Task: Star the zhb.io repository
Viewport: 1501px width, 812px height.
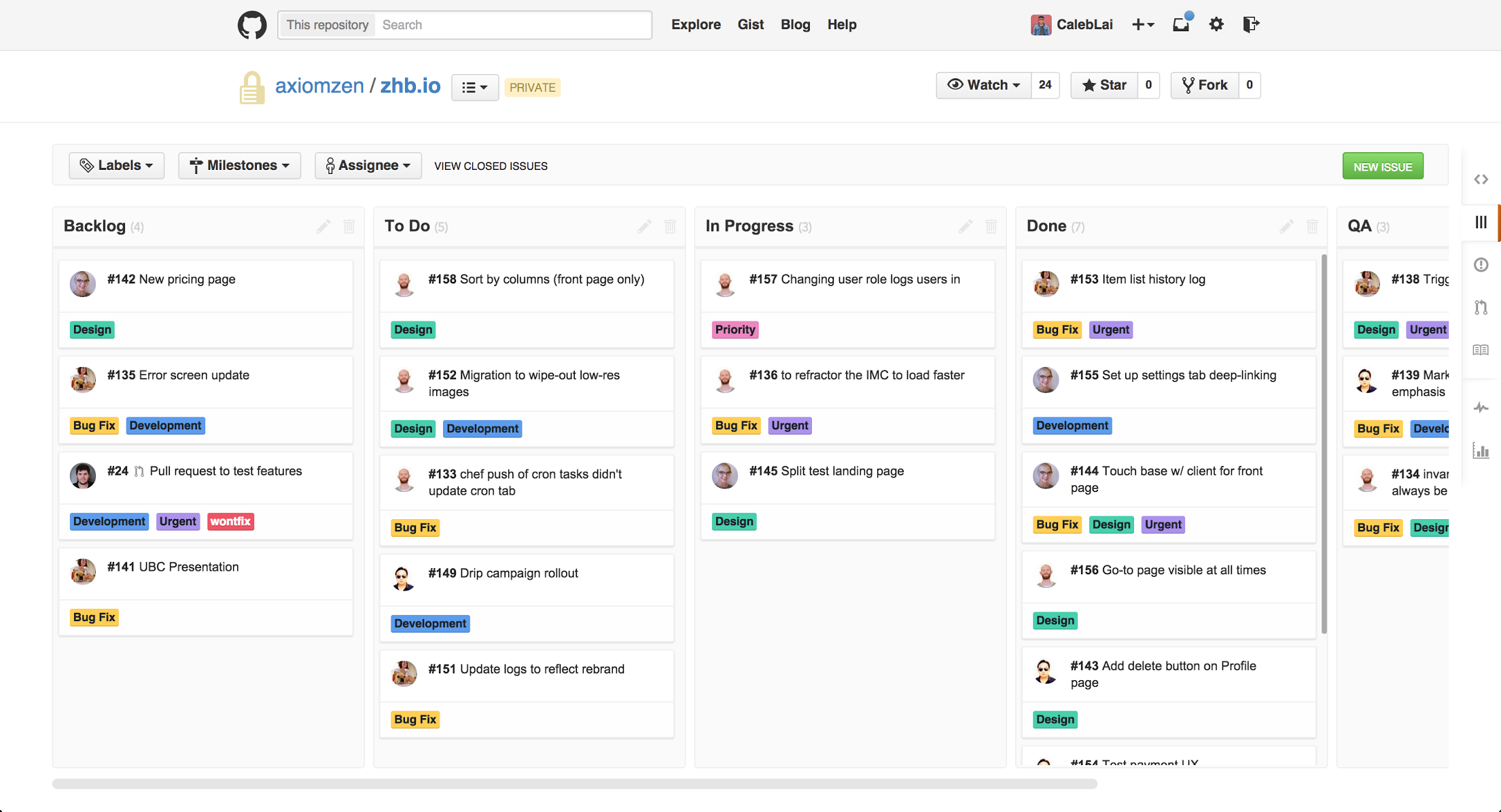Action: click(1104, 85)
